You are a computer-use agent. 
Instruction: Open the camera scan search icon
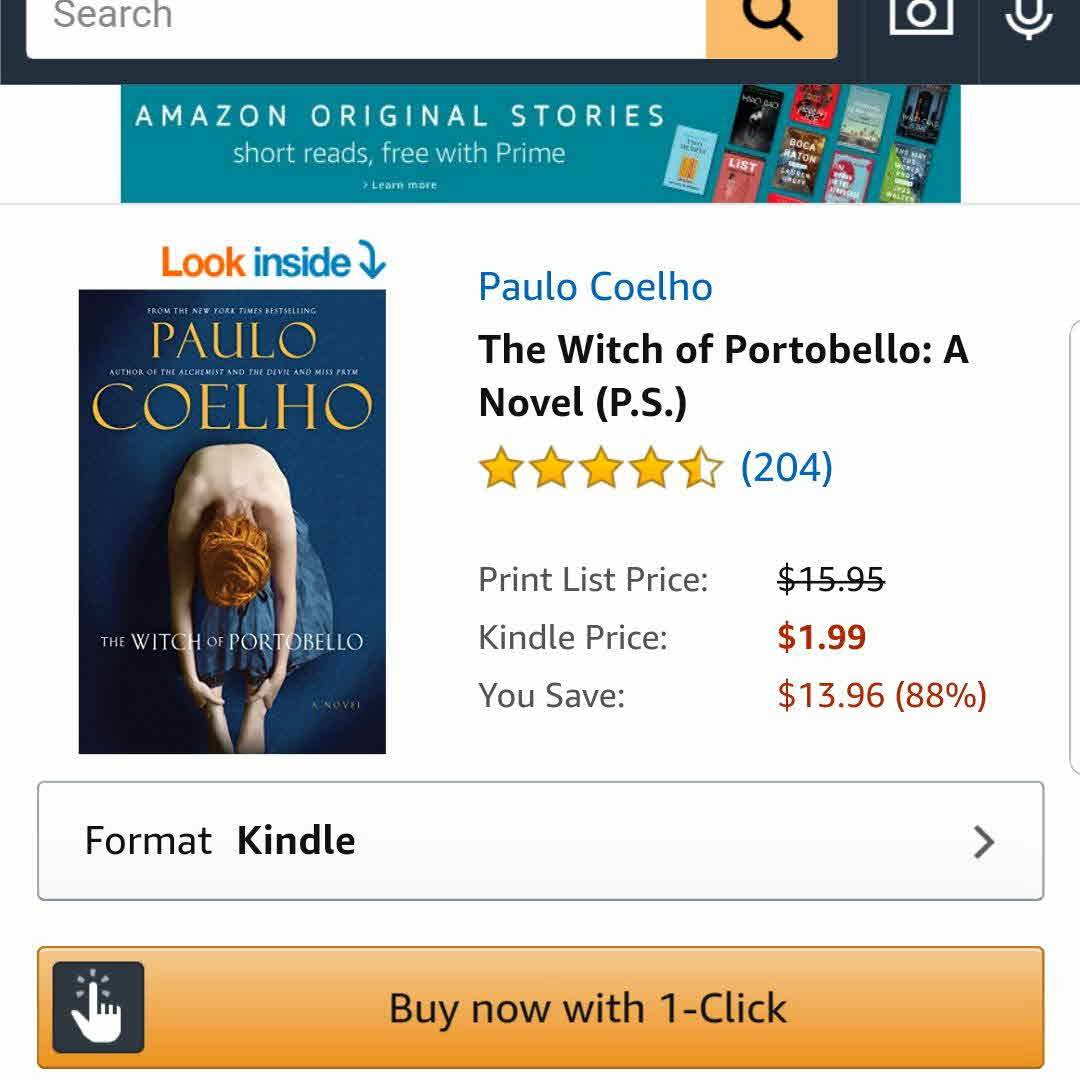coord(922,15)
